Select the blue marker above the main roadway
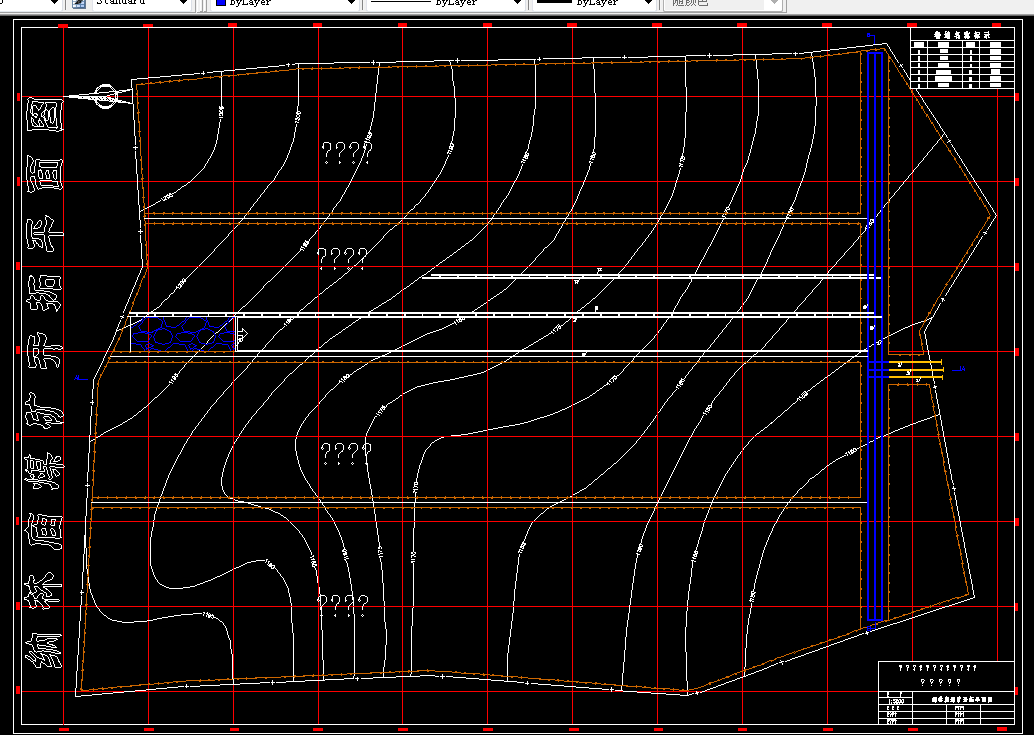The width and height of the screenshot is (1034, 735). pos(870,36)
